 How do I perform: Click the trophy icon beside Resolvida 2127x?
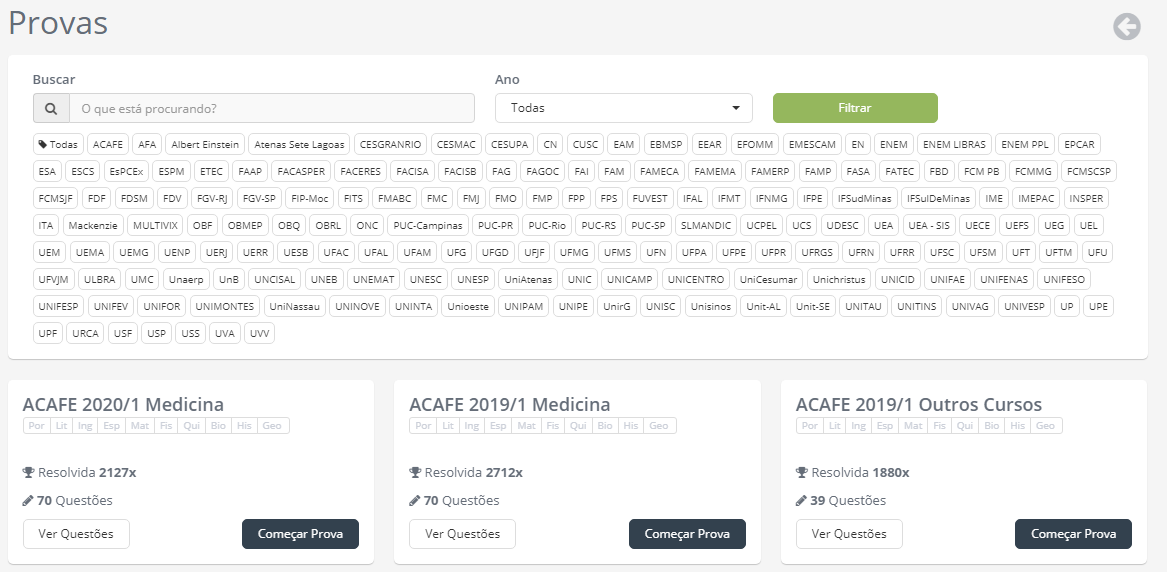(29, 472)
